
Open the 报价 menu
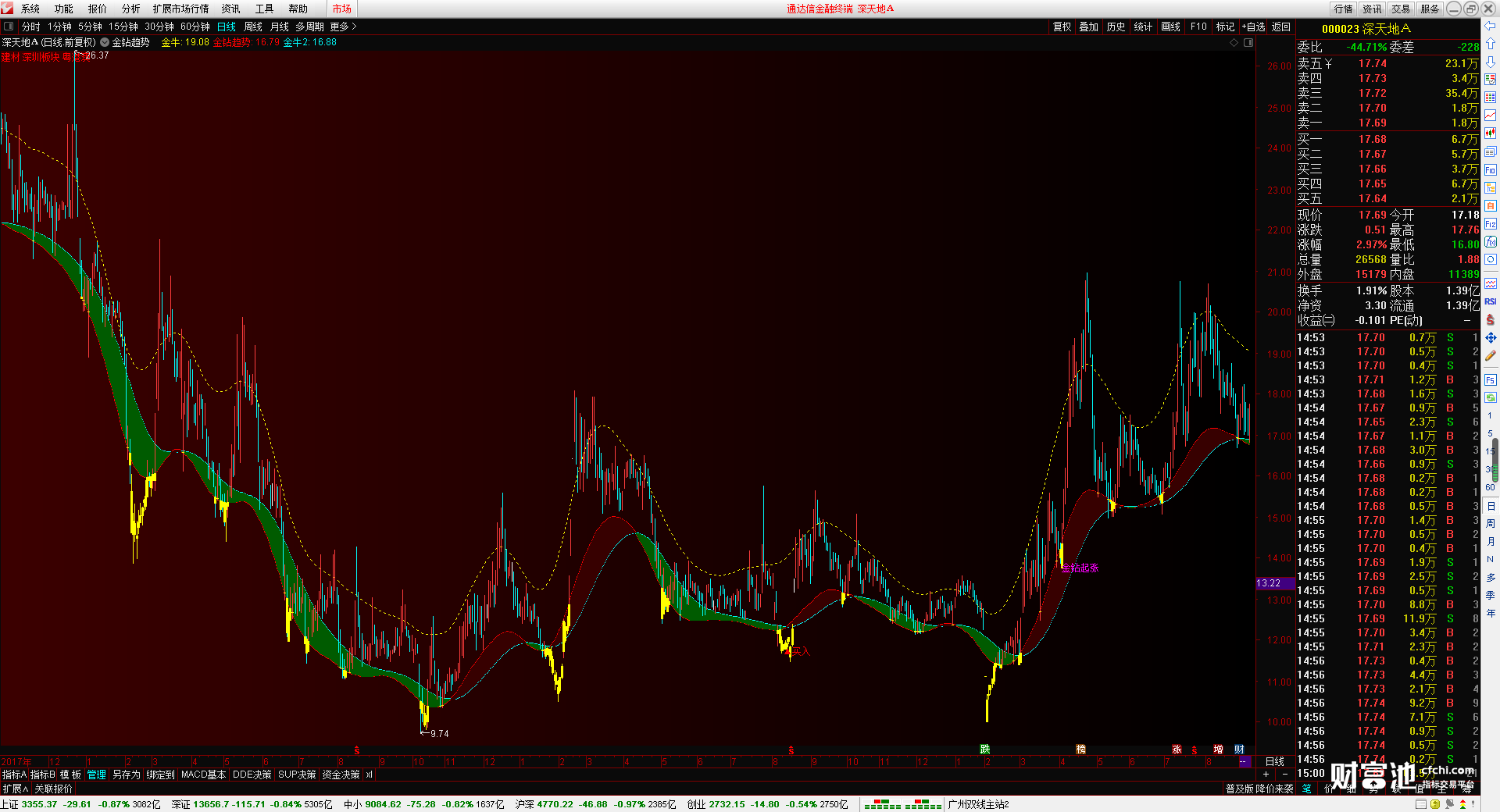(98, 9)
